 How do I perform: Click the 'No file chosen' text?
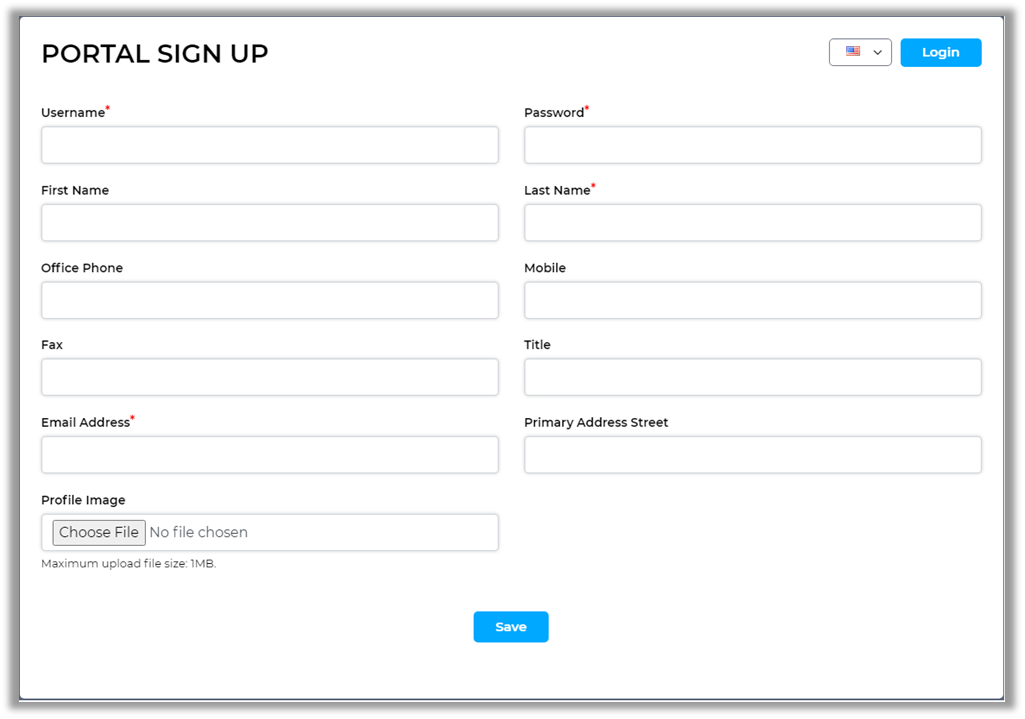198,532
